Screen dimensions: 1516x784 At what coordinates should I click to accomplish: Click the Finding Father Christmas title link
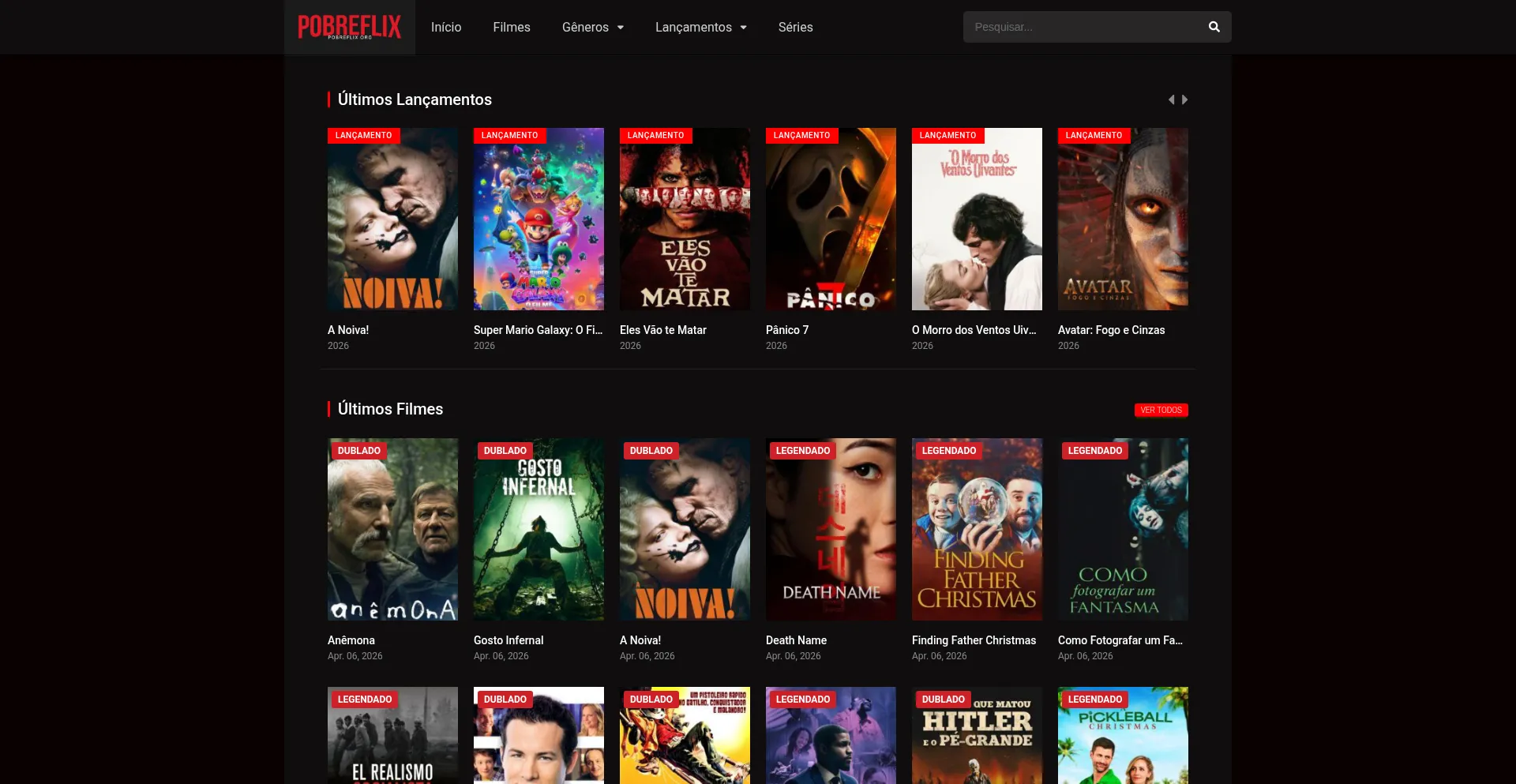coord(974,640)
